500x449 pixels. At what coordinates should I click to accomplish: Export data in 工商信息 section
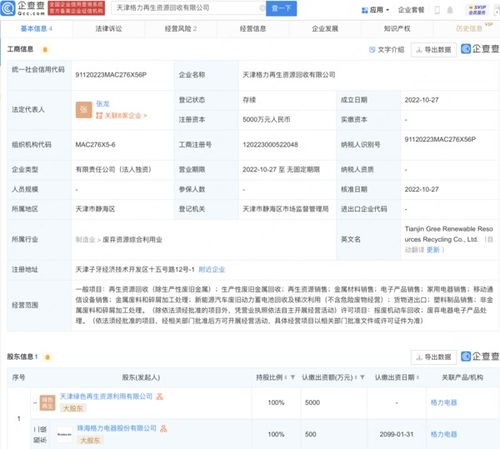click(433, 50)
